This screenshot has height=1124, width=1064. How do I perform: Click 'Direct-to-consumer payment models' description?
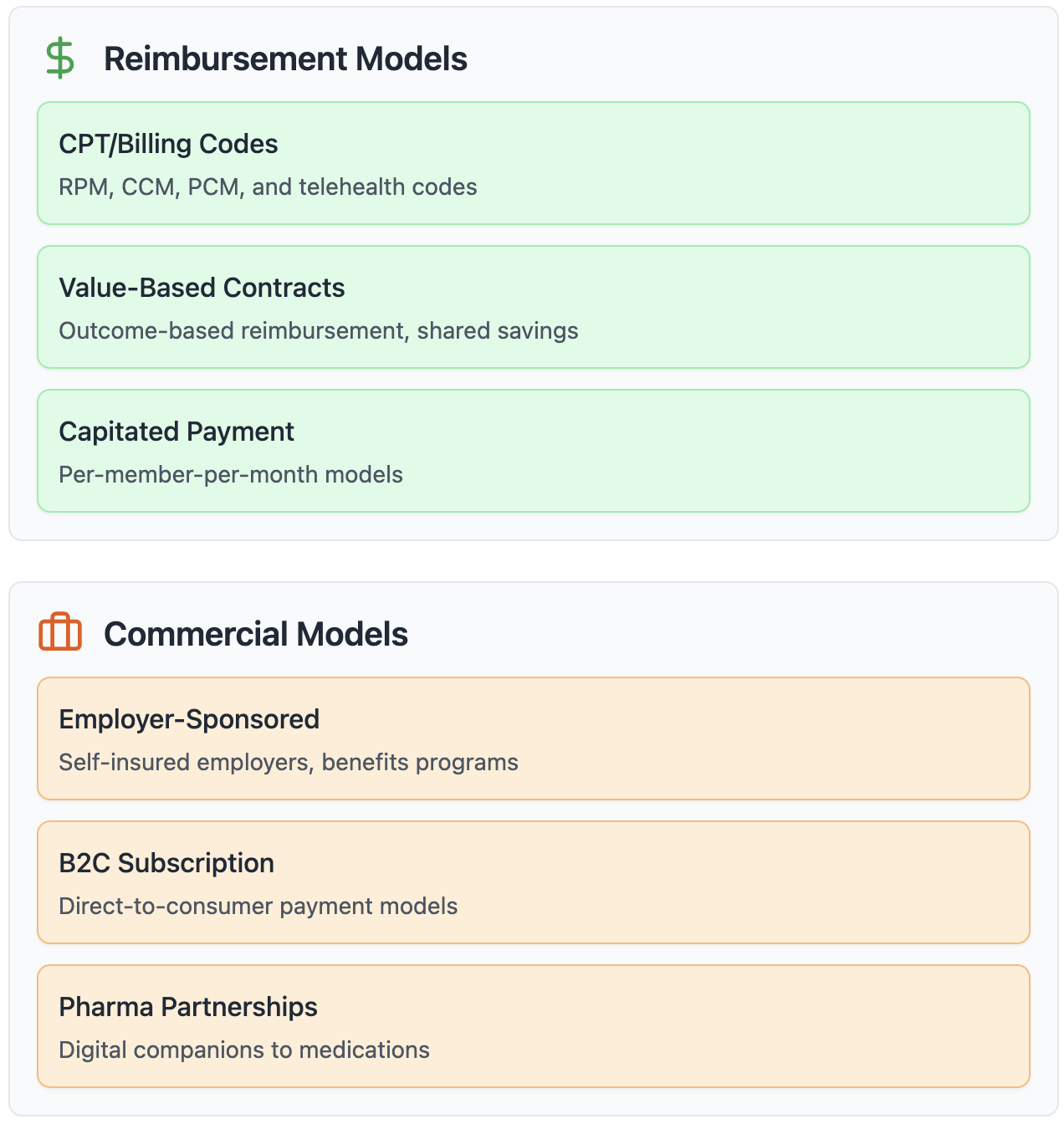tap(258, 906)
